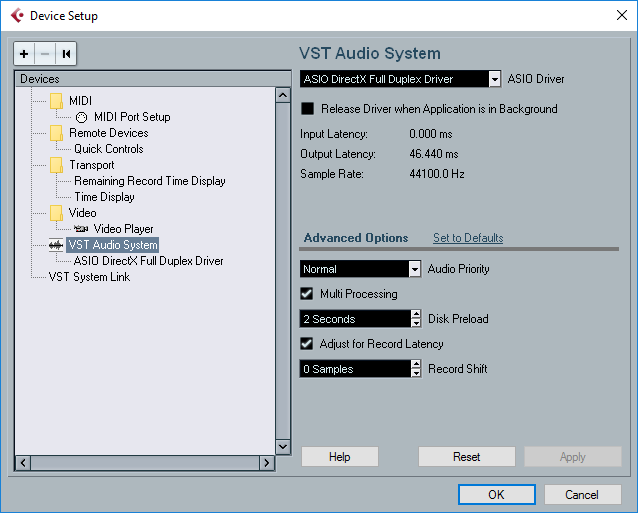The width and height of the screenshot is (638, 513).
Task: Click the Remote Devices folder icon
Action: pos(56,133)
